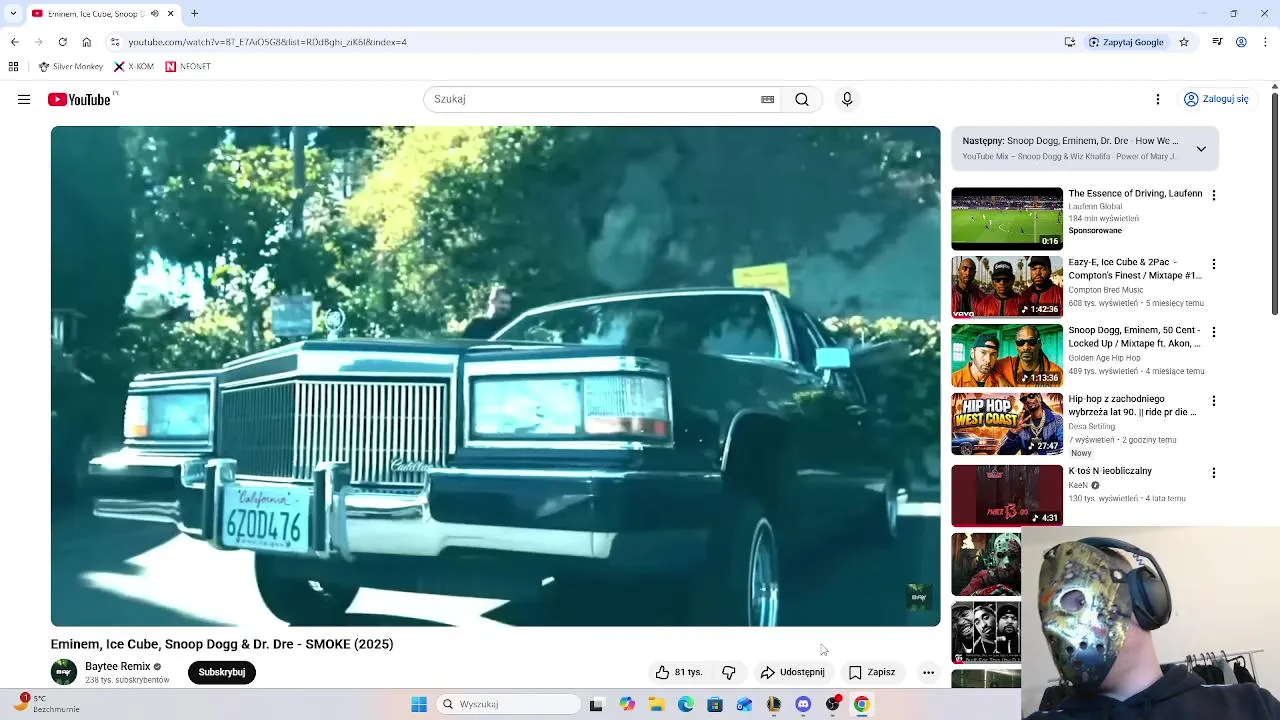View site information icon in address bar
Viewport: 1280px width, 720px height.
point(115,42)
